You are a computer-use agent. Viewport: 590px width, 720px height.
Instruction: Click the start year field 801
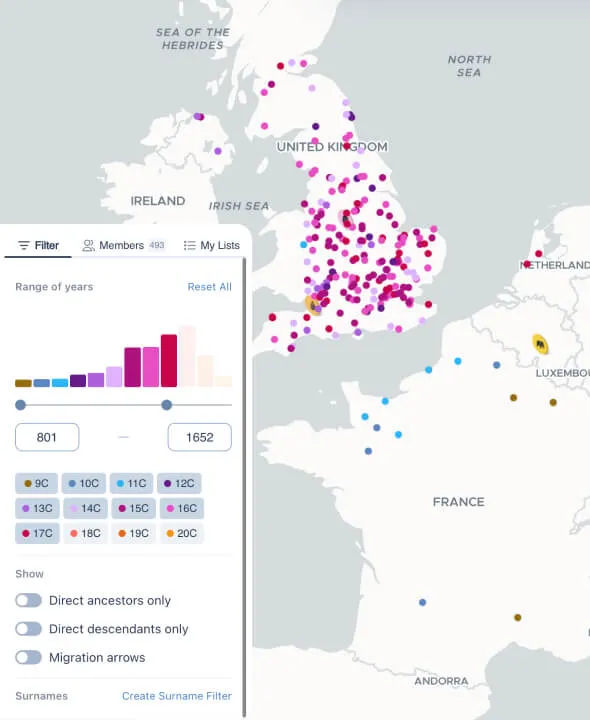tap(47, 437)
